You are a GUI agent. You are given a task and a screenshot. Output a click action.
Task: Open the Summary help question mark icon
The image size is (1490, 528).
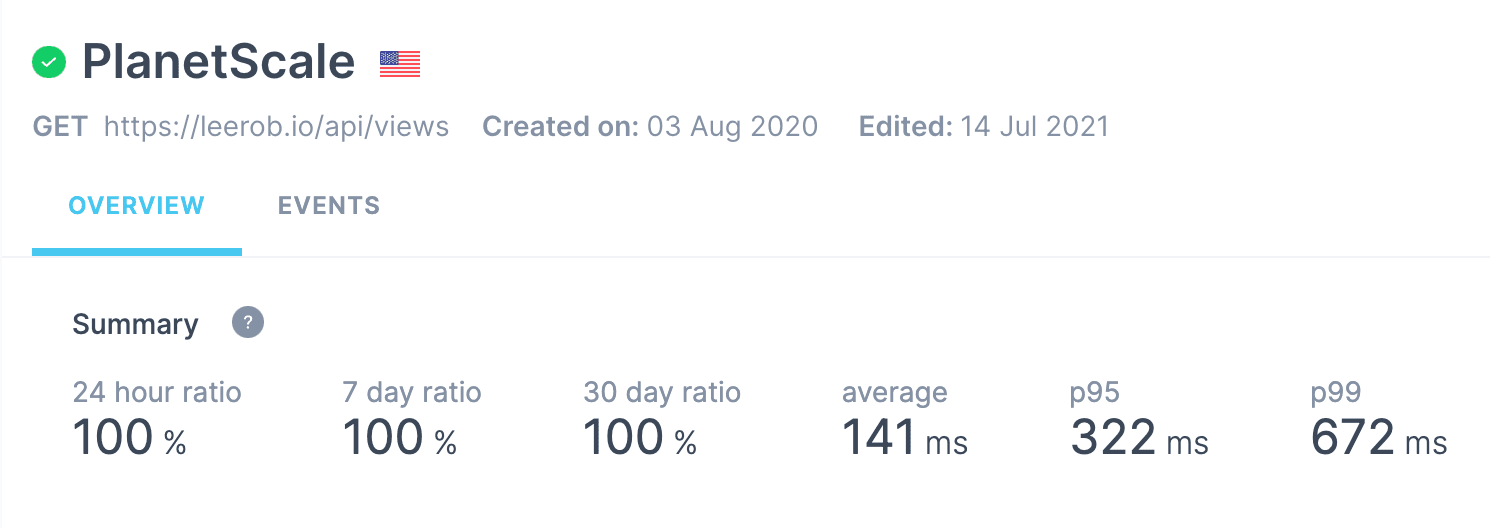248,323
